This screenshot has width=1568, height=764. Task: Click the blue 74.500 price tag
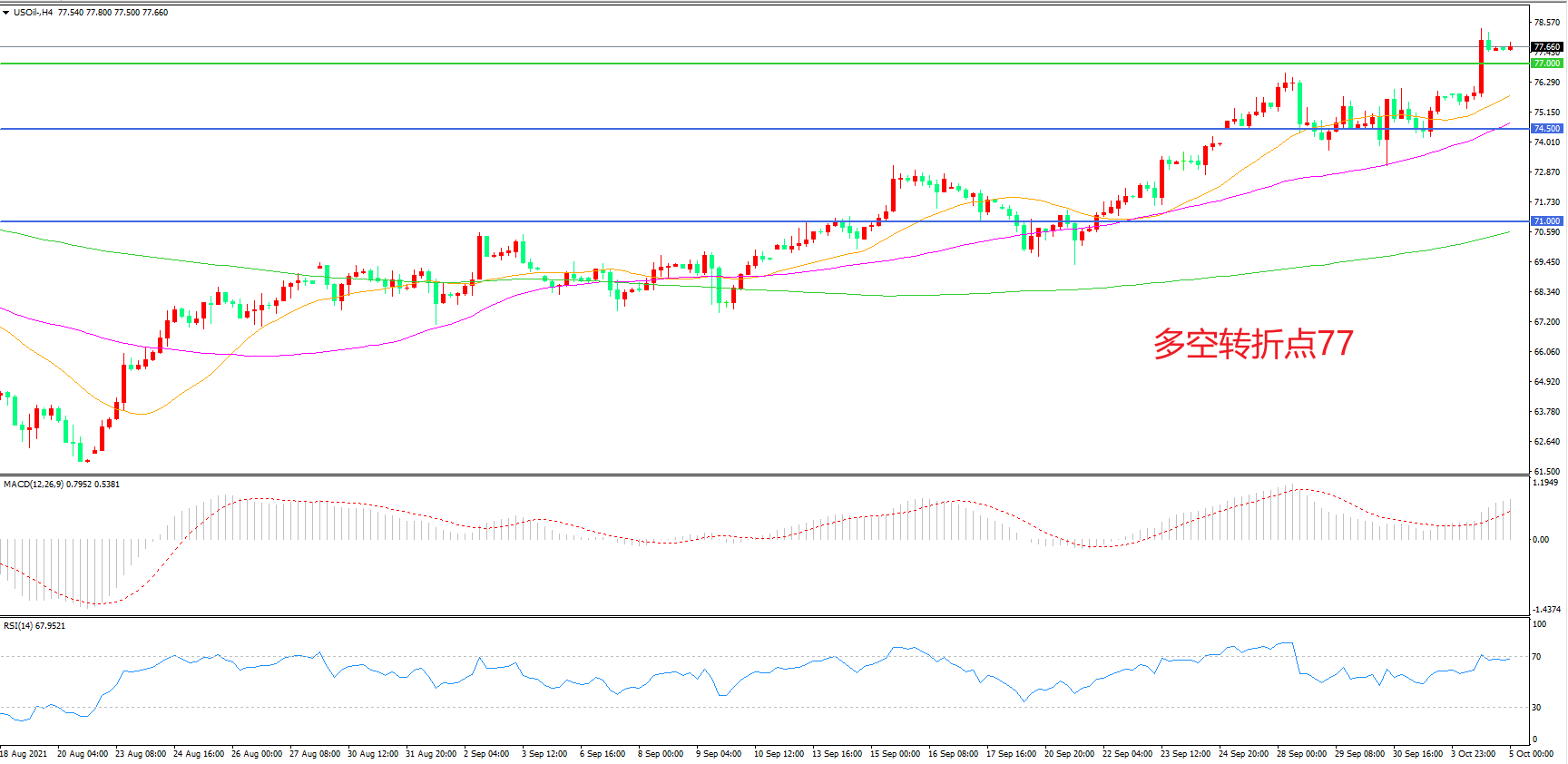click(1547, 129)
